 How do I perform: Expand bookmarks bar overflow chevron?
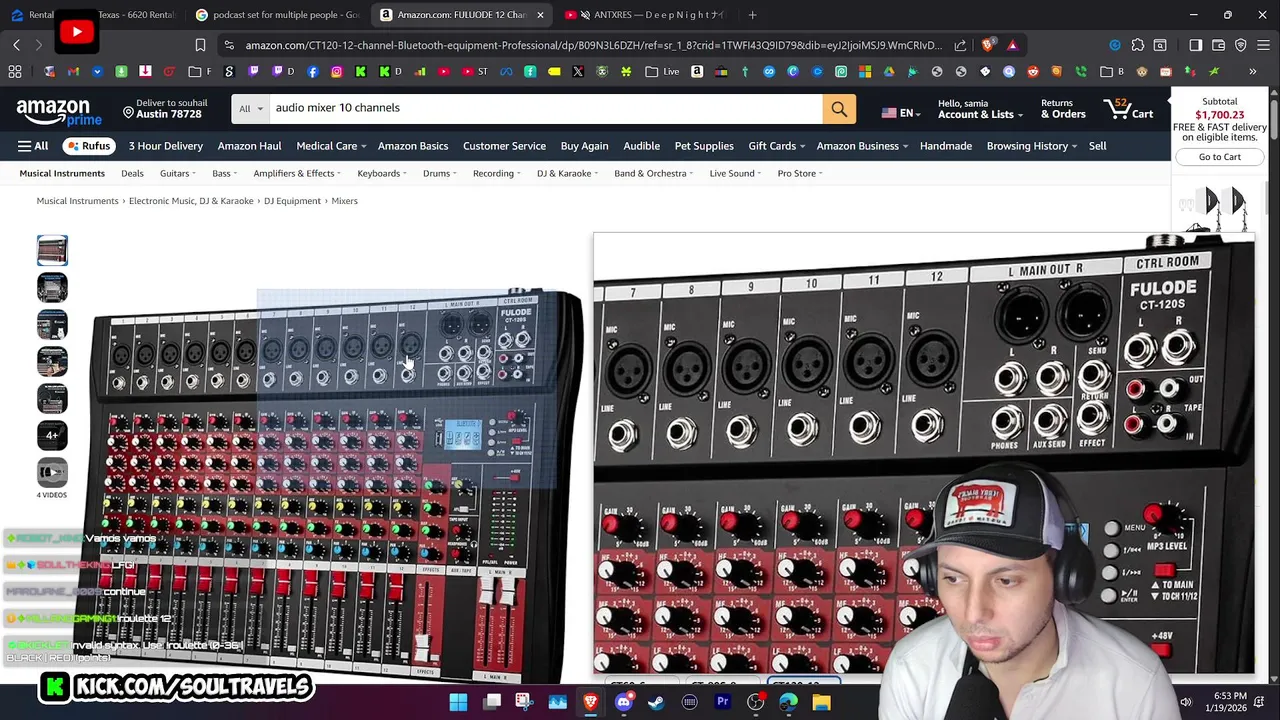1252,71
